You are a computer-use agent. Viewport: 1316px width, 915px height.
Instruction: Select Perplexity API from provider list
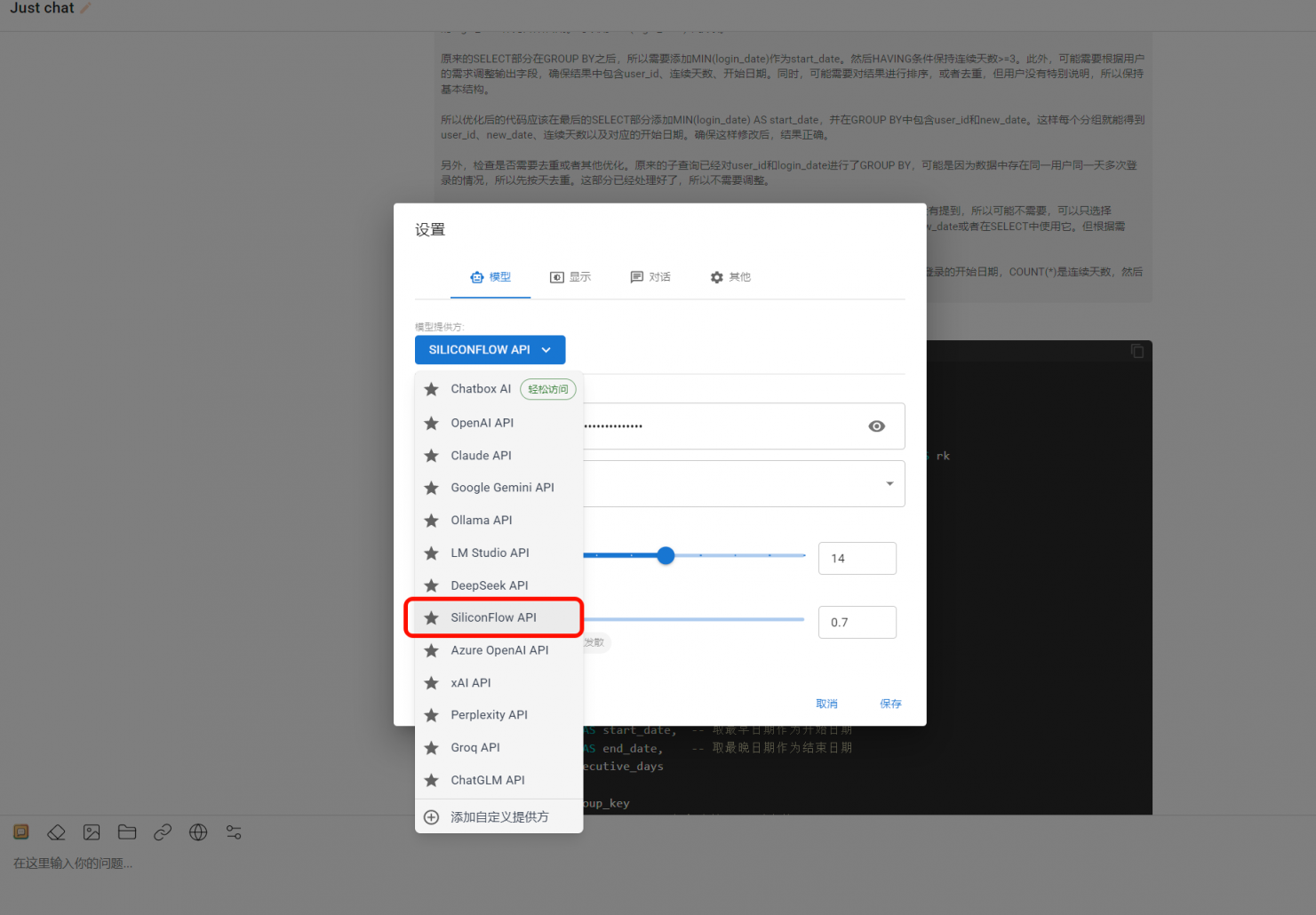point(498,715)
